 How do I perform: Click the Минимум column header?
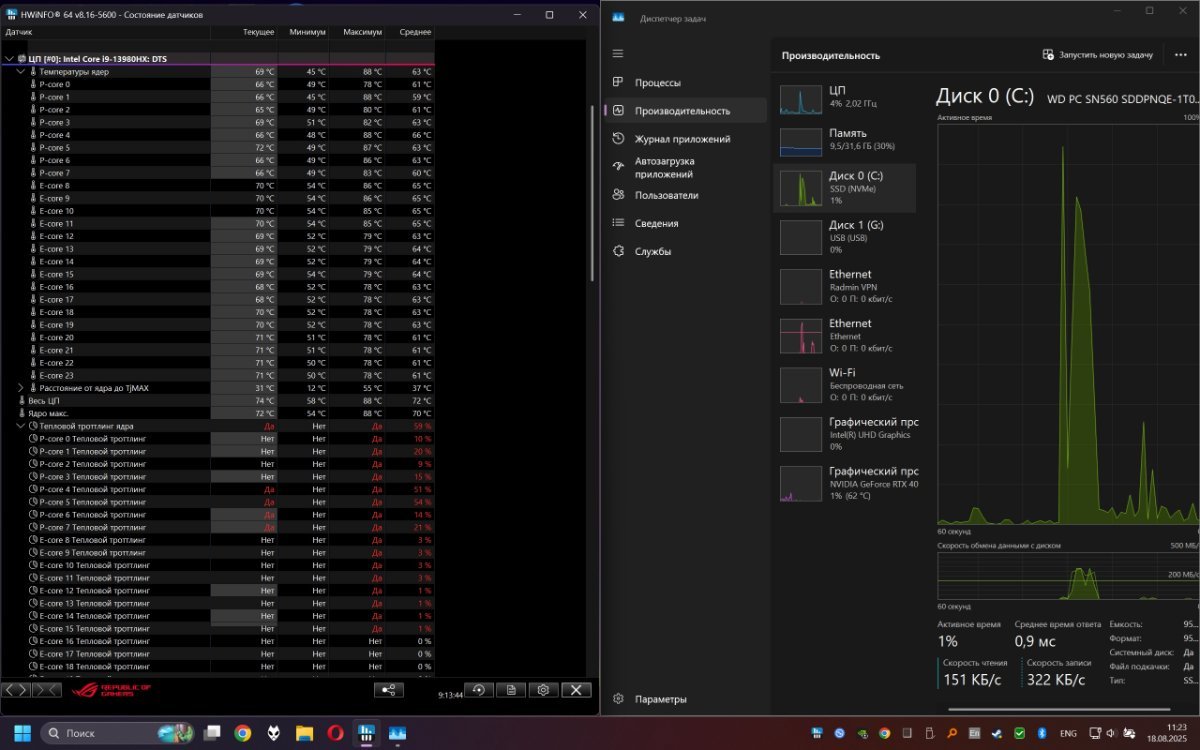point(303,32)
